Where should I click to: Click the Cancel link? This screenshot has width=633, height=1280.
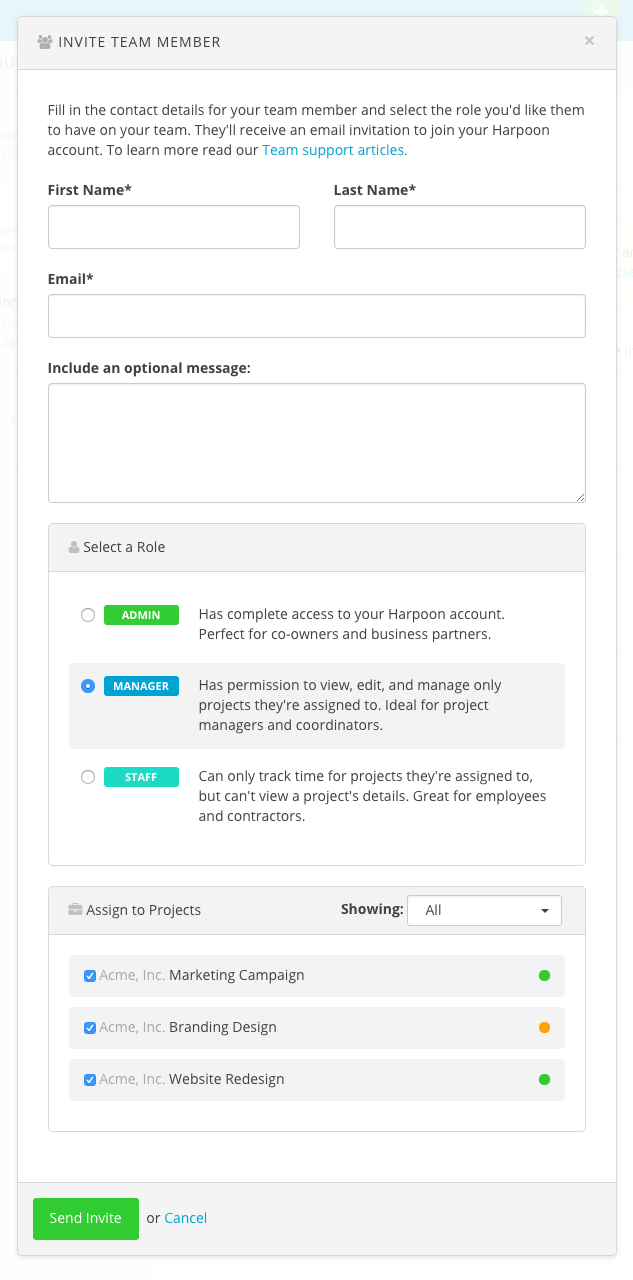[x=186, y=1218]
